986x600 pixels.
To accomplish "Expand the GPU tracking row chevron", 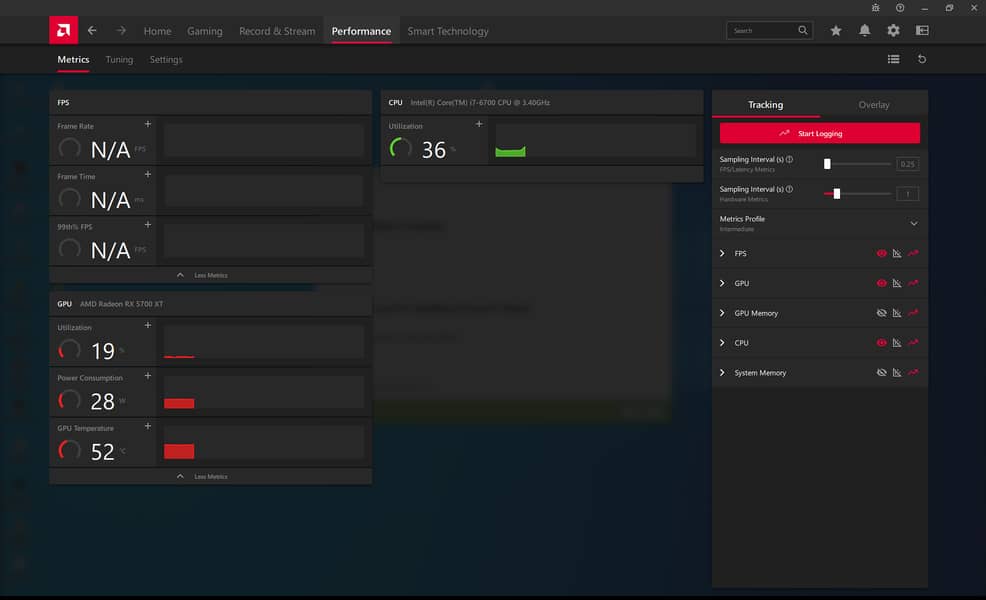I will [722, 283].
